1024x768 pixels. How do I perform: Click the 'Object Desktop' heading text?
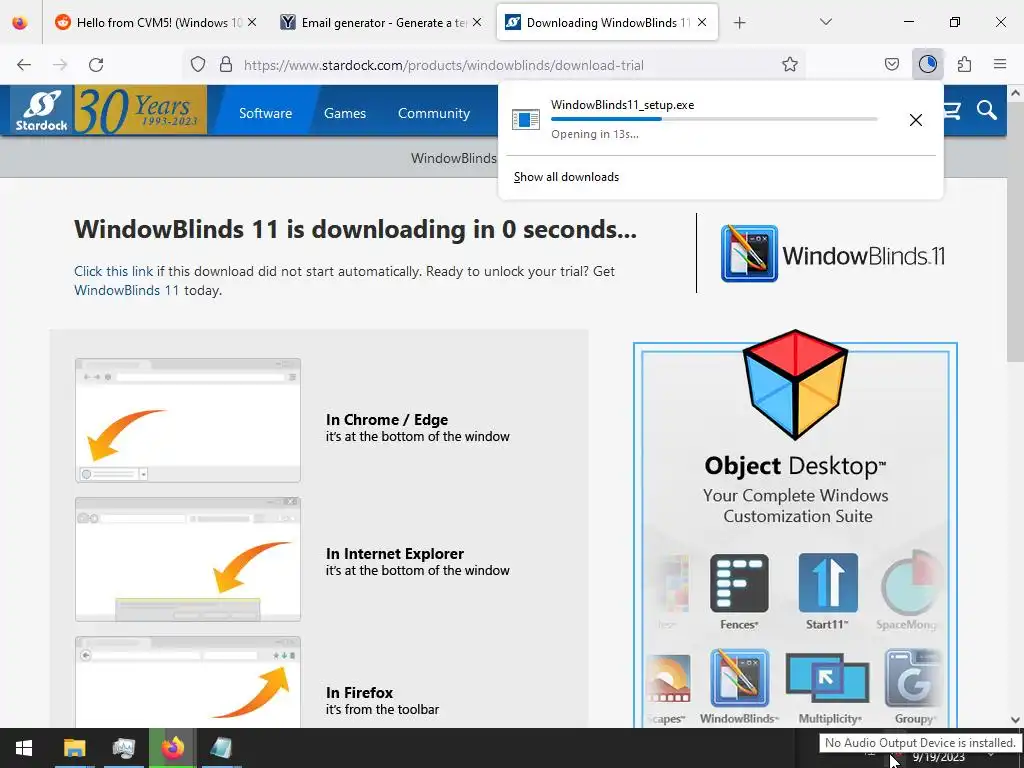click(795, 466)
